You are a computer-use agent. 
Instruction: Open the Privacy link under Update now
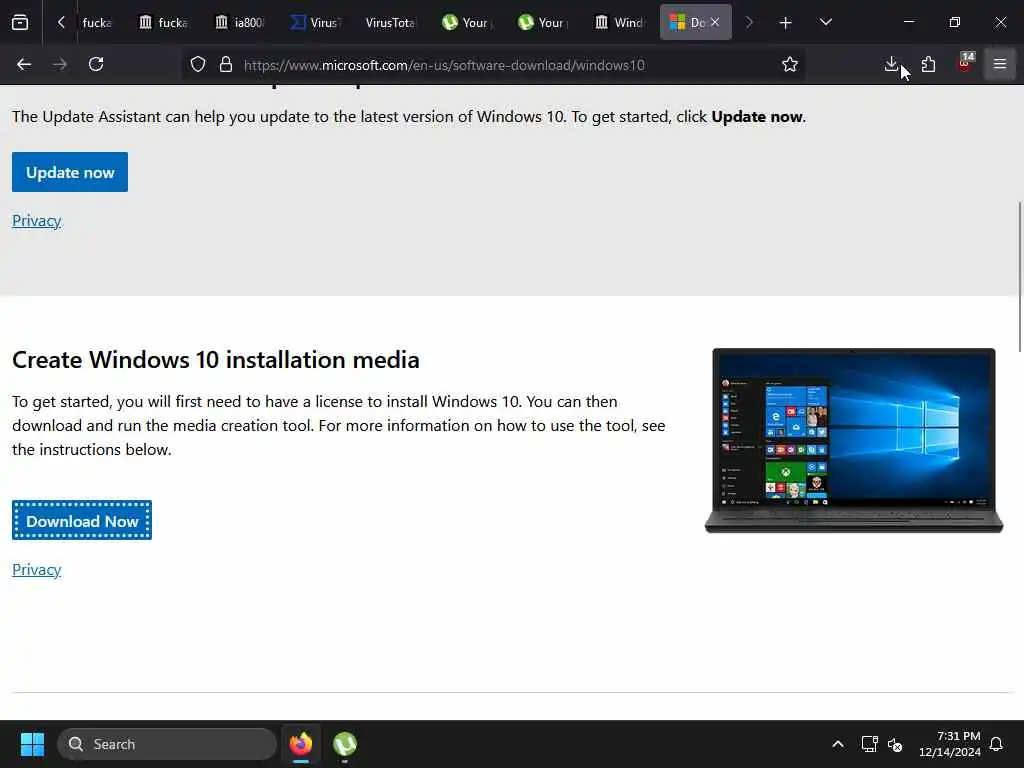point(37,221)
